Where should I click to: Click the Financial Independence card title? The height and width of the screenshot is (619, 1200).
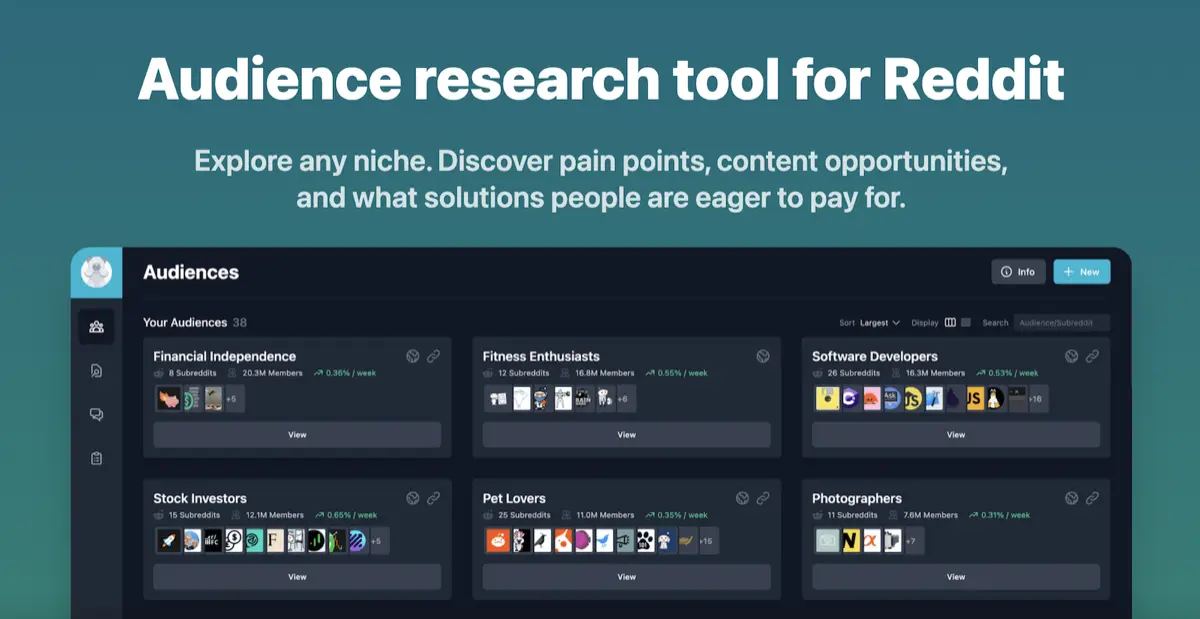tap(225, 356)
